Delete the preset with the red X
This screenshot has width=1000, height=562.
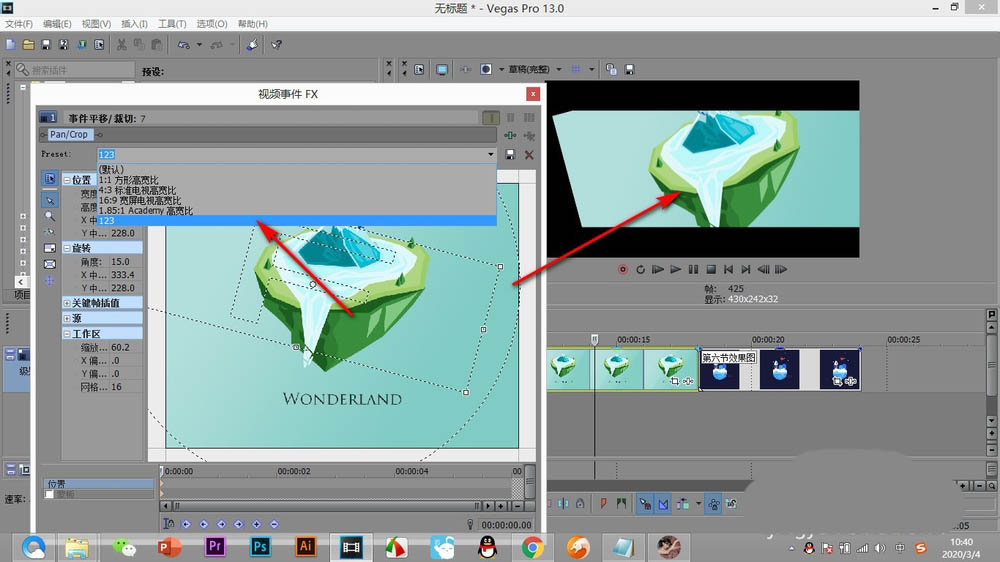tap(529, 154)
